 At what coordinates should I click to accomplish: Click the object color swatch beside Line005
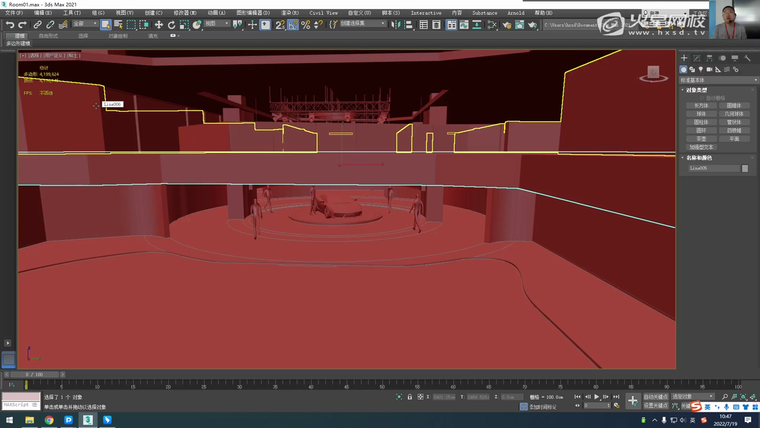pos(744,168)
